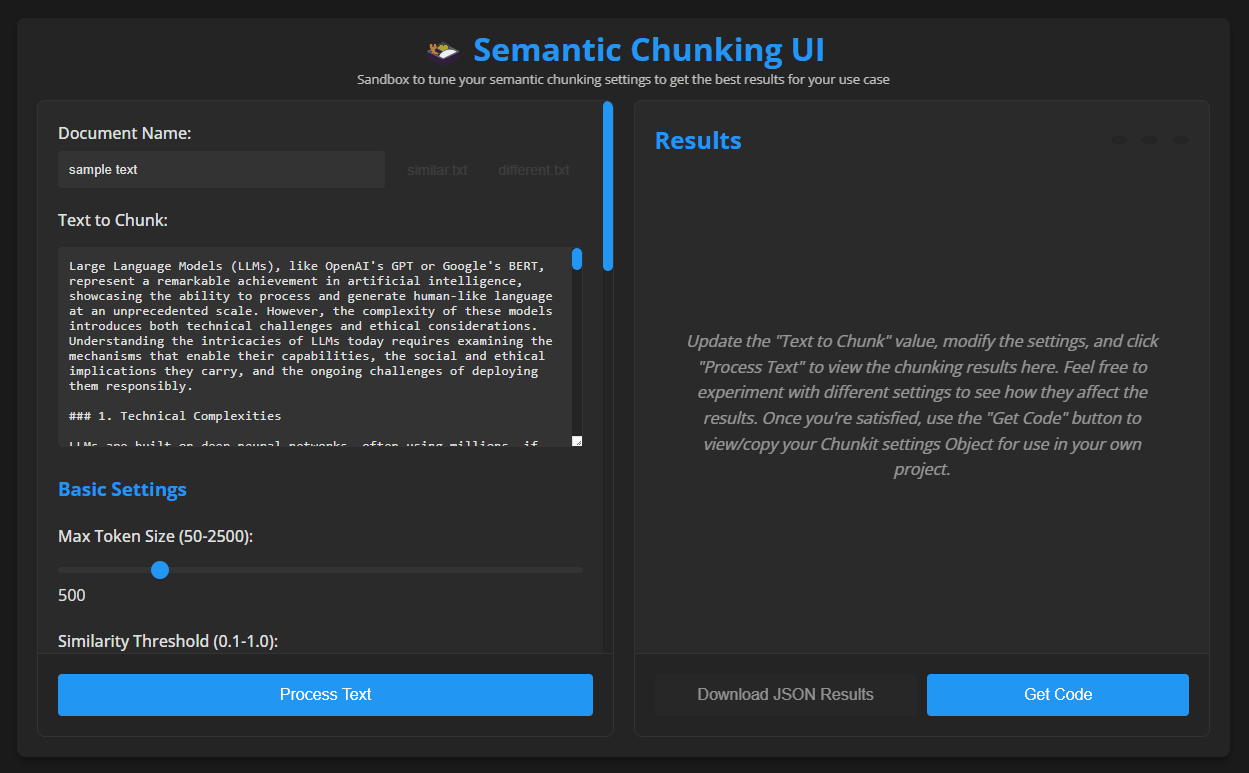The height and width of the screenshot is (773, 1249).
Task: Click the Semantic Chunking UI title
Action: 648,49
